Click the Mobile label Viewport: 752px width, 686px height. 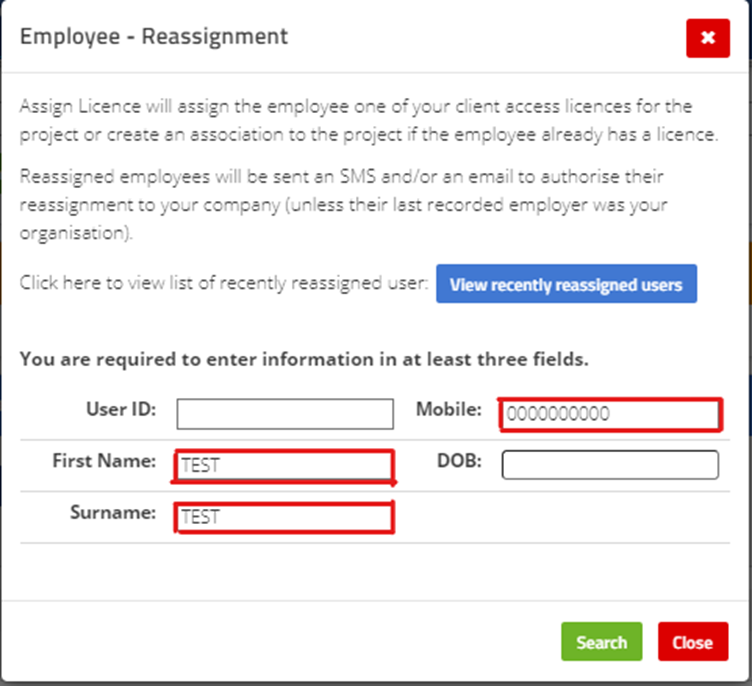click(449, 409)
